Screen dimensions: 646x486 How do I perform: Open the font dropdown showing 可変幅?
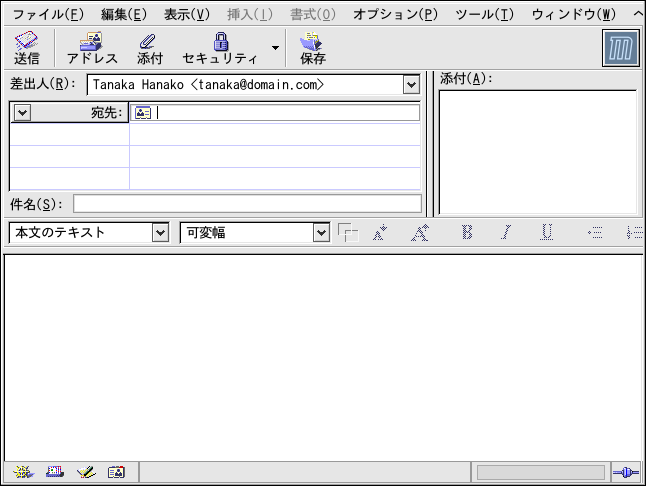pos(321,233)
